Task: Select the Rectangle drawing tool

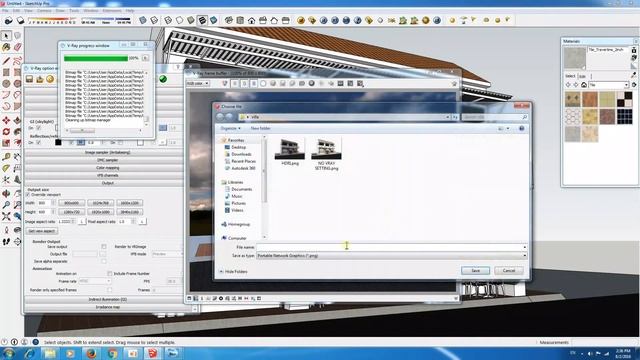Action: [x=6, y=73]
